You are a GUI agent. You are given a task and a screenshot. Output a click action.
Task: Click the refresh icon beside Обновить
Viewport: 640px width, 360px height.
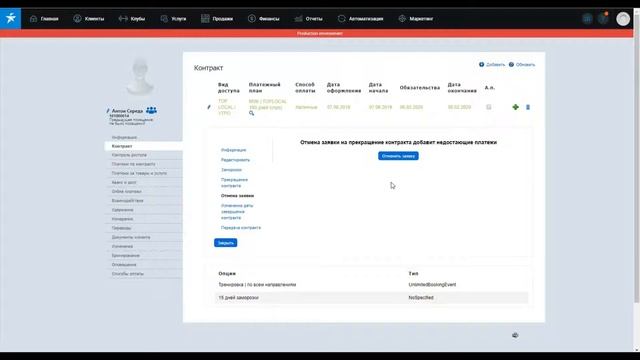click(x=511, y=64)
